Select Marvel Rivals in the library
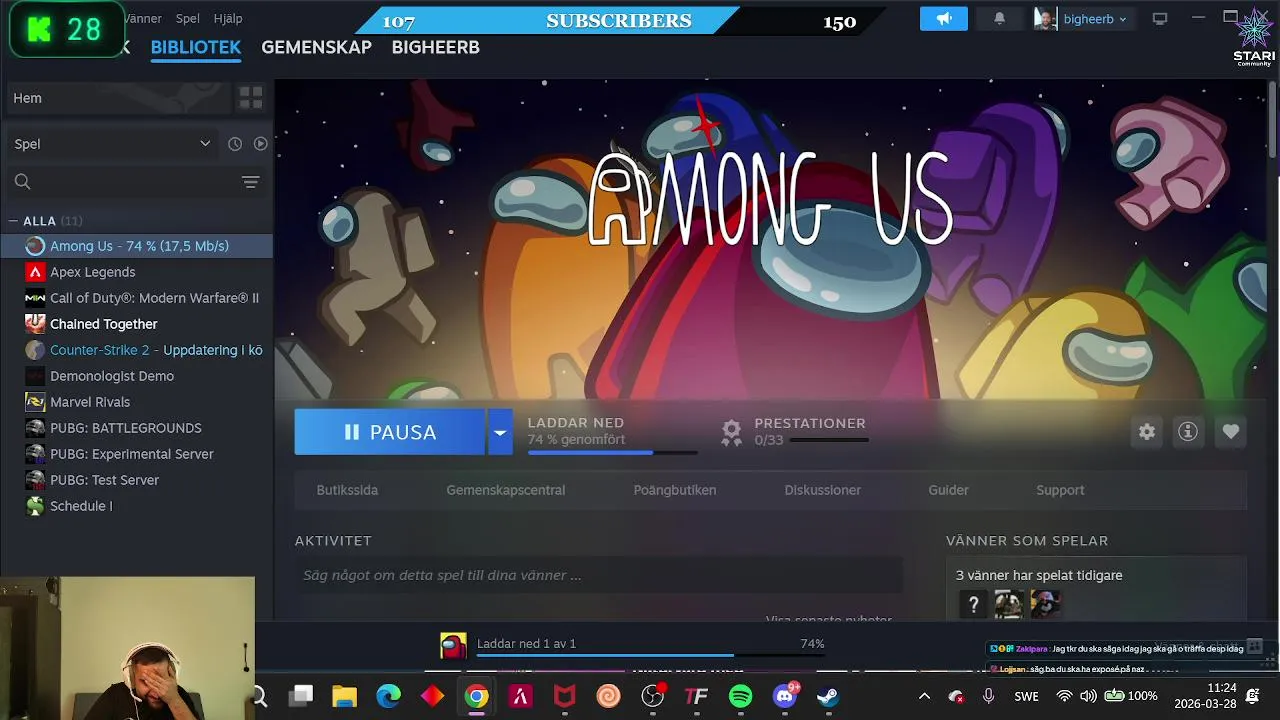Screen dimensions: 1280x720 coord(136,402)
